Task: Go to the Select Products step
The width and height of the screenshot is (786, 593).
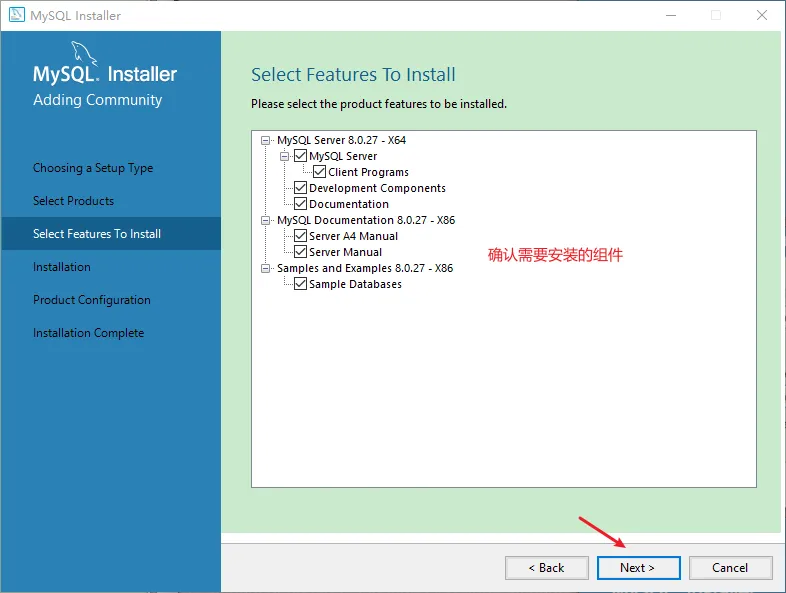Action: point(73,201)
